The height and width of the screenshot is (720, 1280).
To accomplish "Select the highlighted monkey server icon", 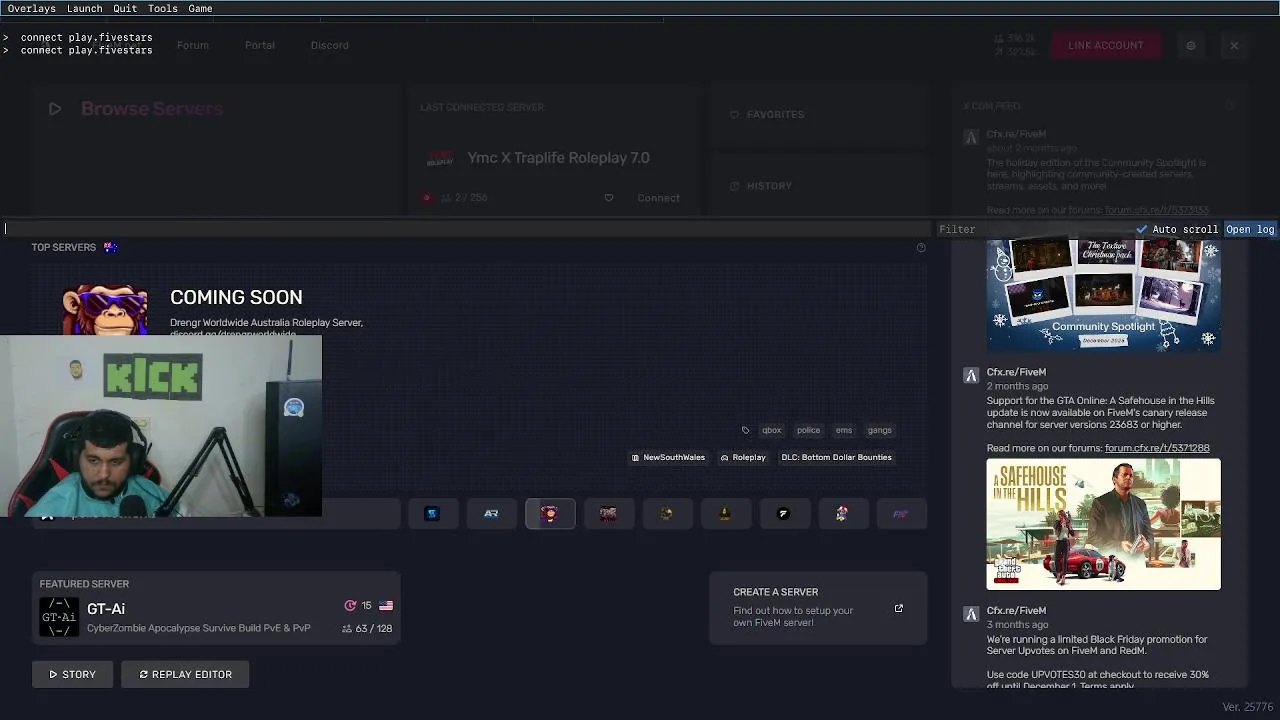I will (x=550, y=514).
